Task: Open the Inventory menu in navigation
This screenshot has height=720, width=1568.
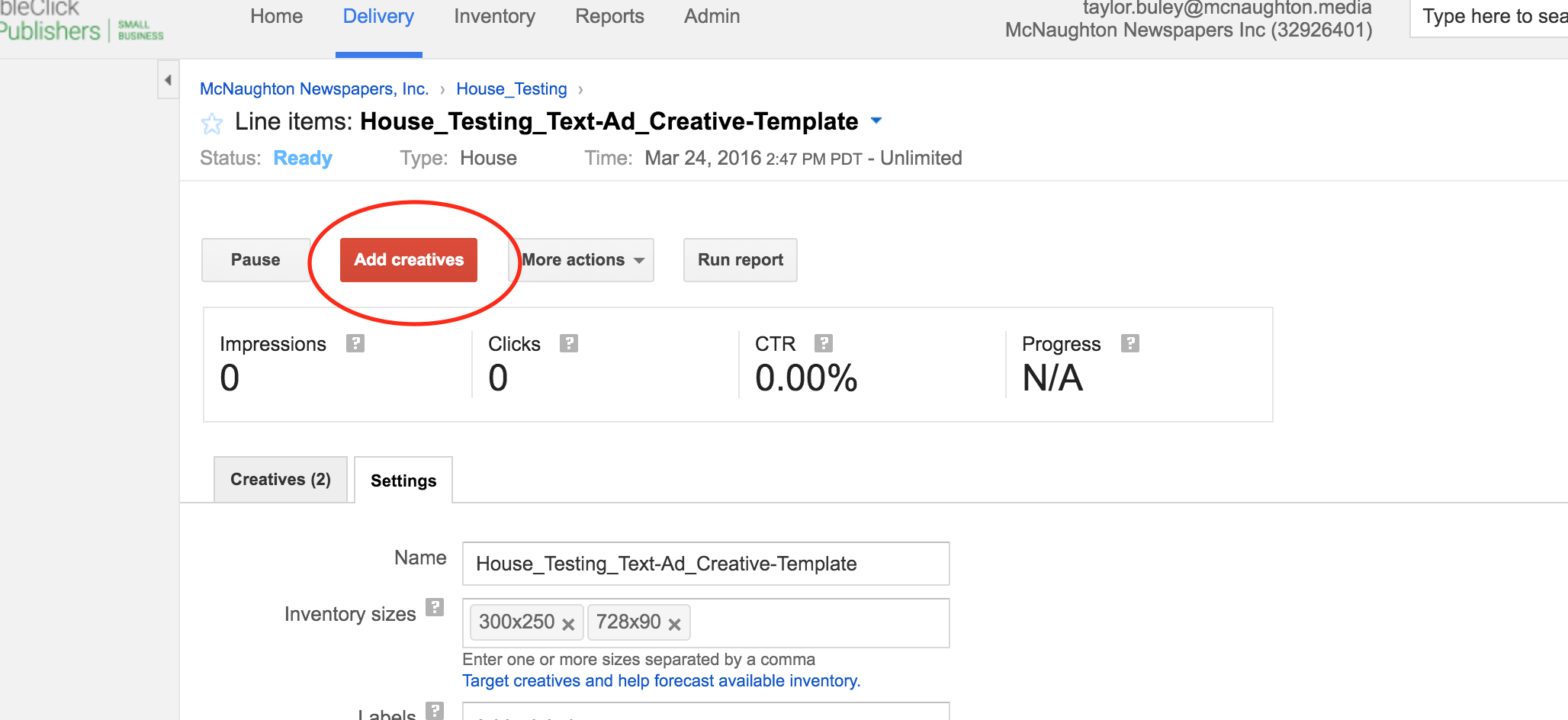Action: (x=494, y=17)
